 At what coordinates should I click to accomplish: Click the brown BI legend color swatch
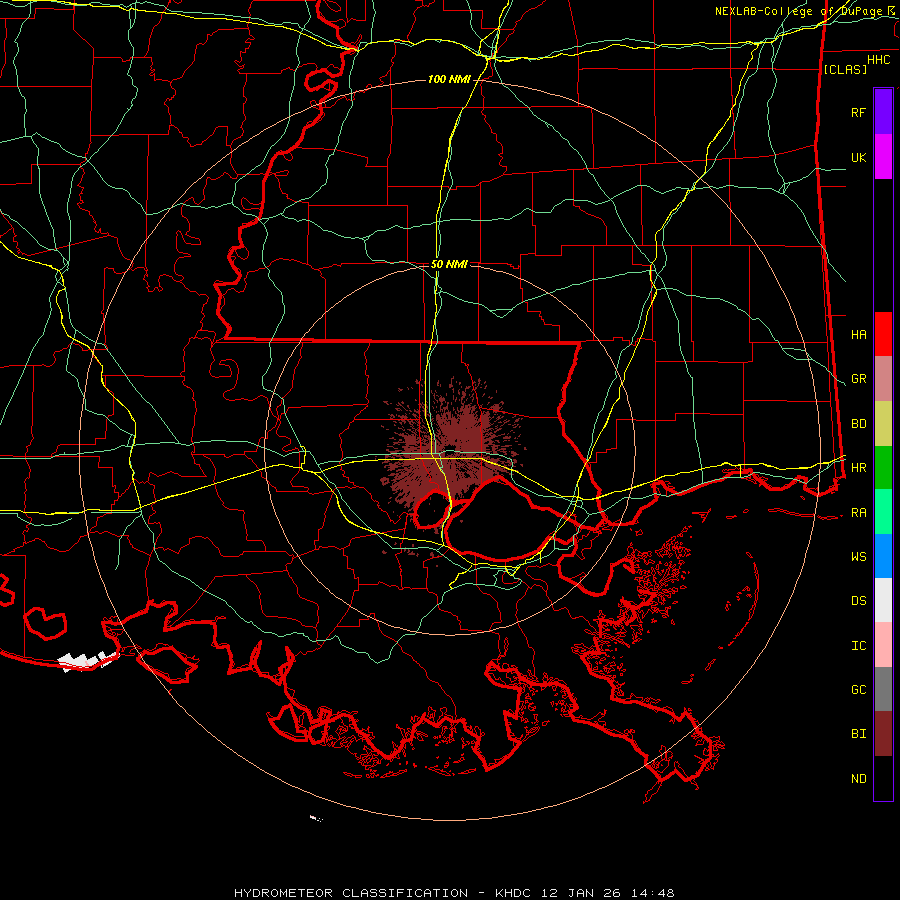pyautogui.click(x=883, y=734)
